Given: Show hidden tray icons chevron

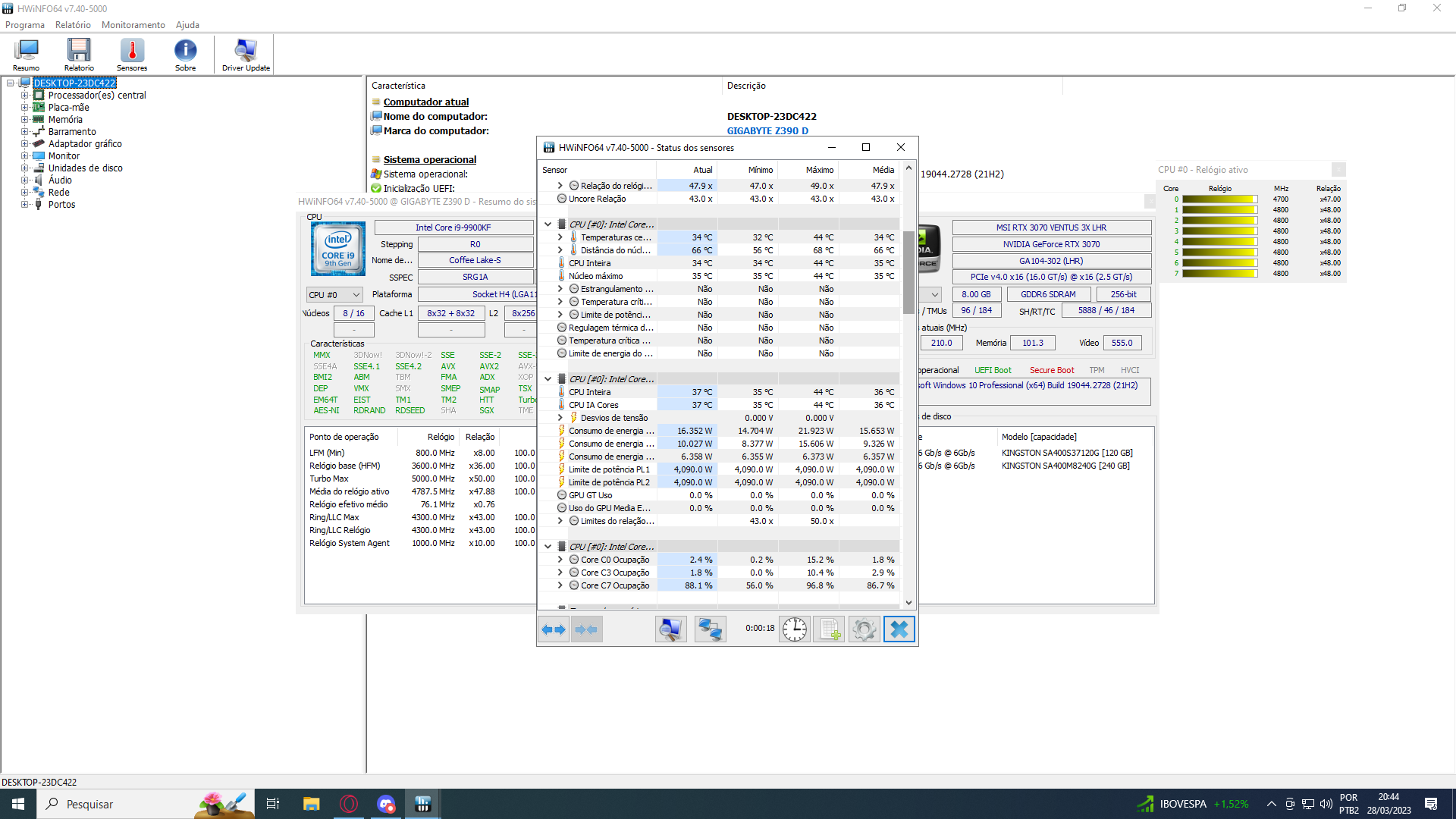Looking at the screenshot, I should coord(1272,804).
